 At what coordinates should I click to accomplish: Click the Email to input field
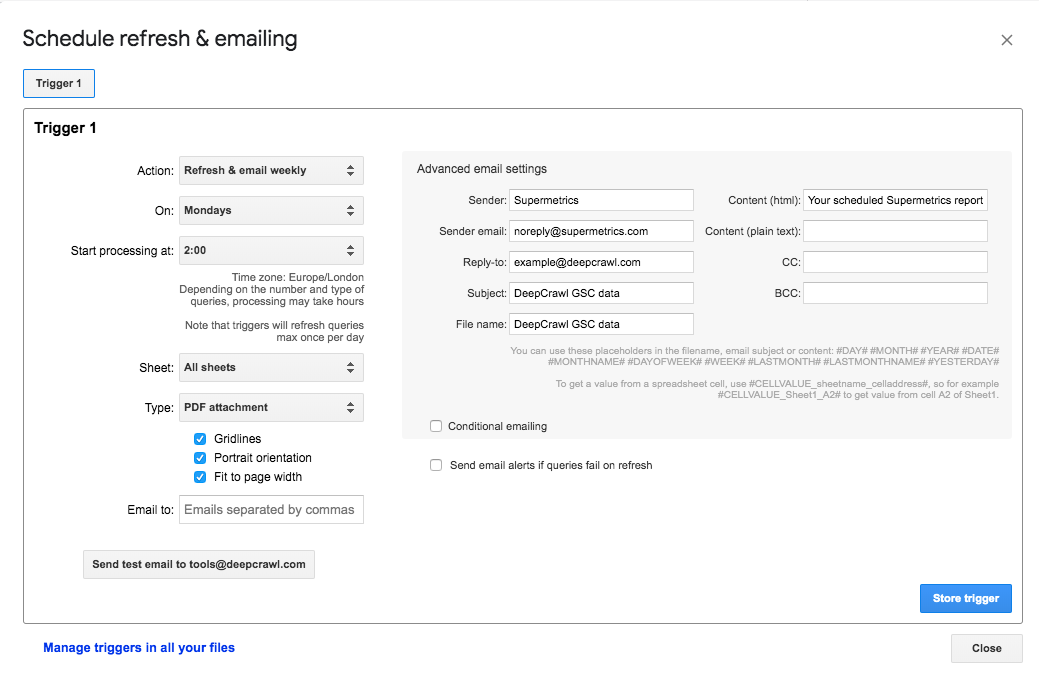point(271,510)
